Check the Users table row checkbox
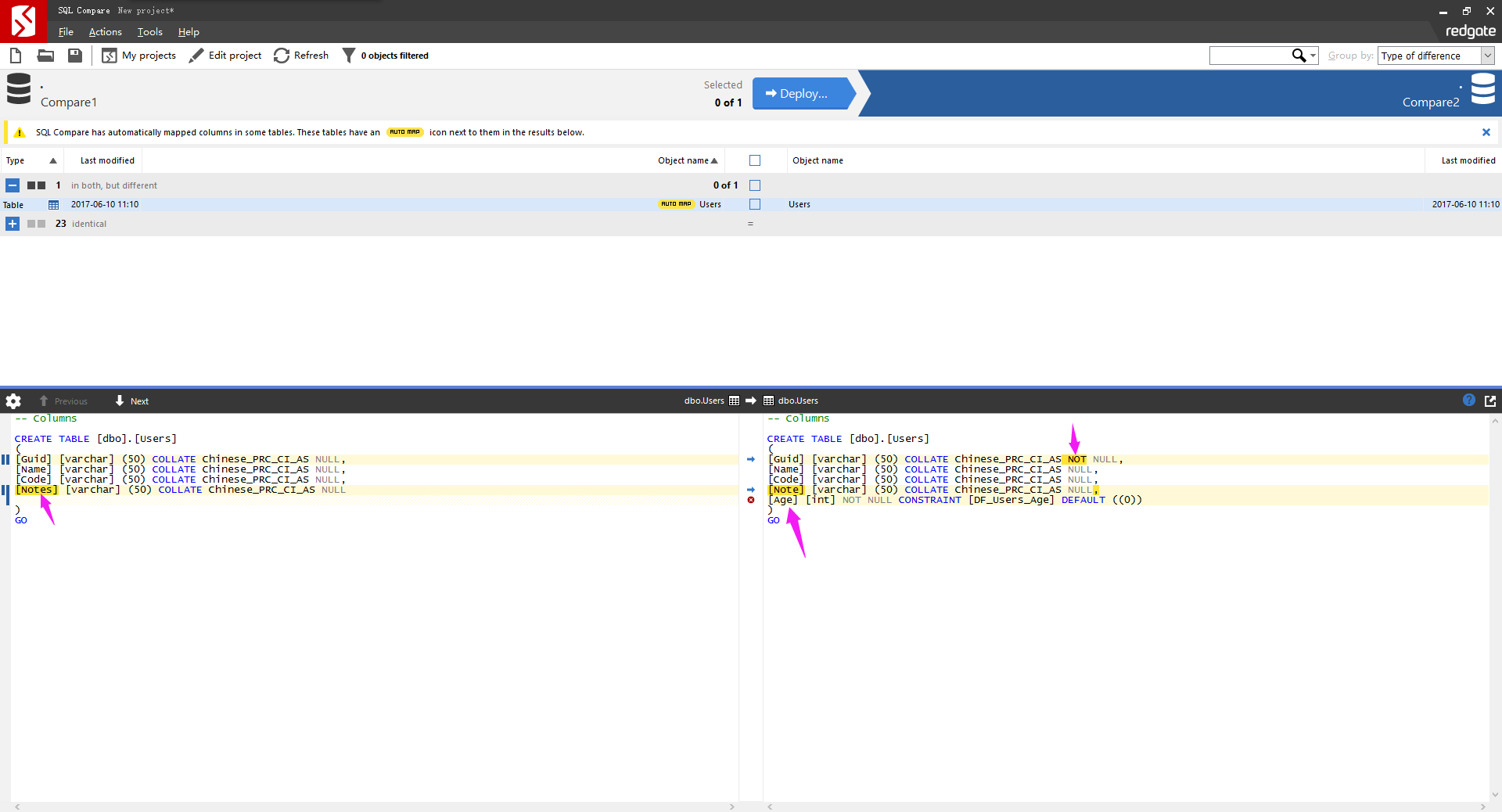 [x=755, y=204]
